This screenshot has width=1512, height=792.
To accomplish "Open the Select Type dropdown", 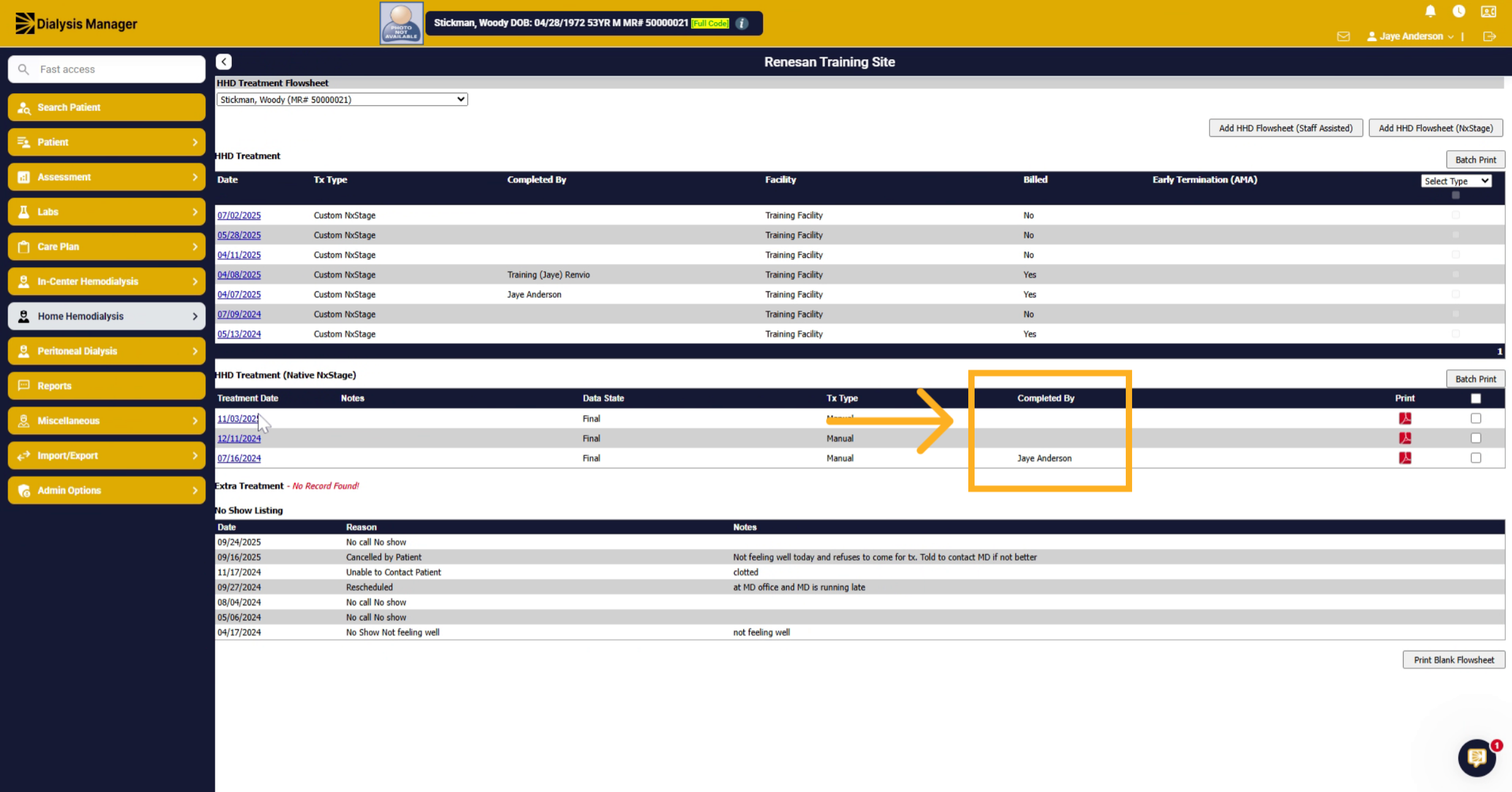I will point(1456,181).
